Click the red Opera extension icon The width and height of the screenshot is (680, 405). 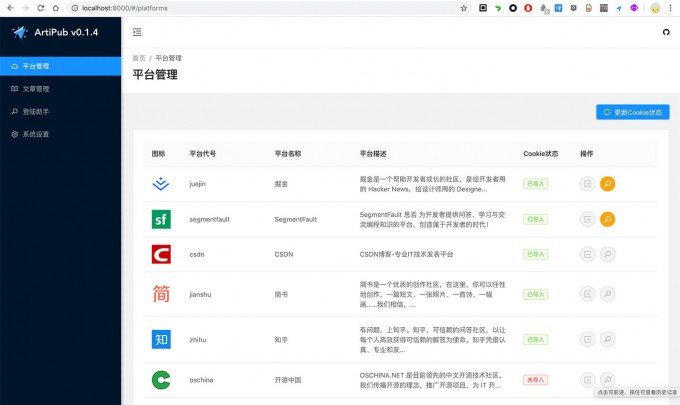click(x=528, y=8)
